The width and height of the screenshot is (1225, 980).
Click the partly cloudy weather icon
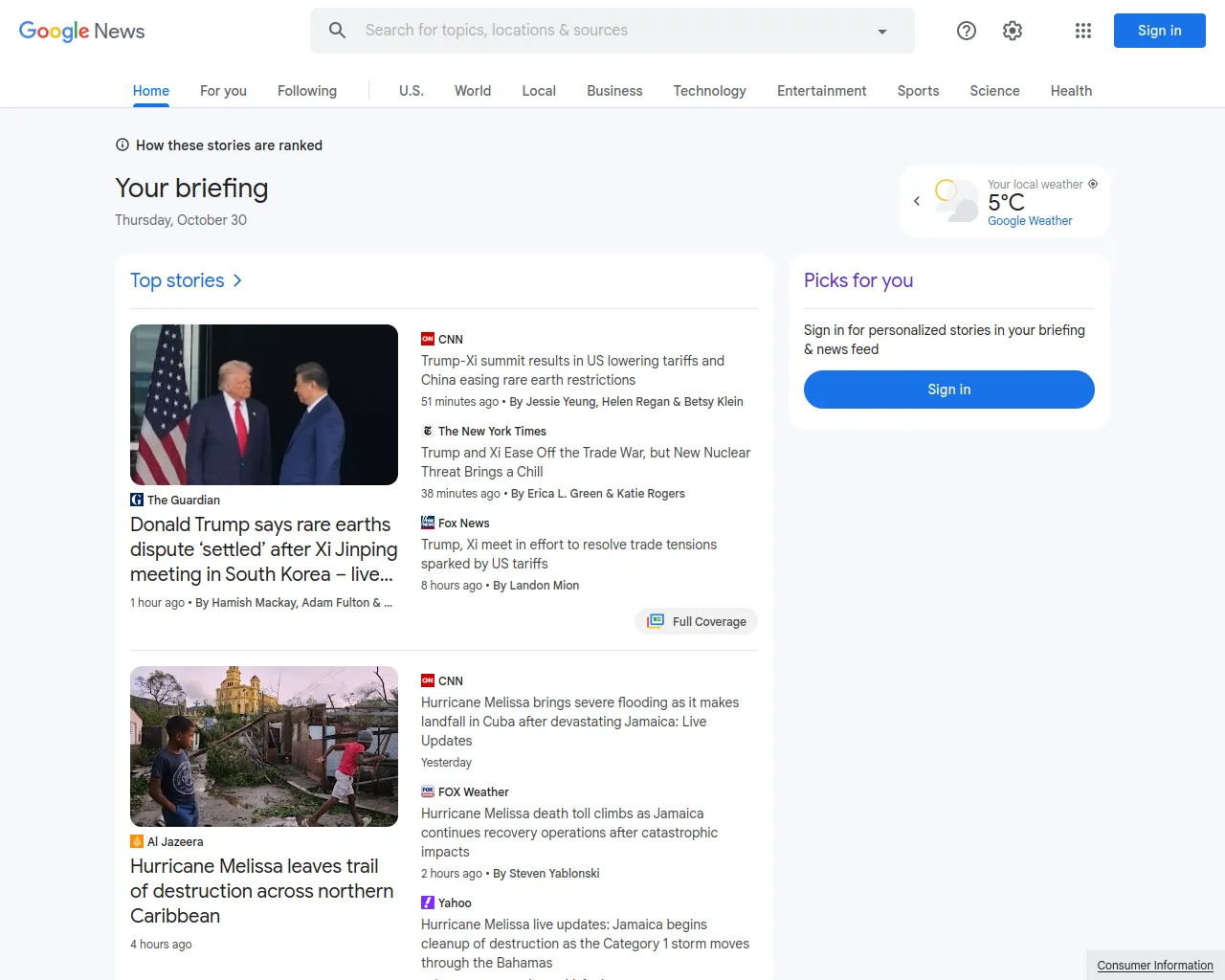(x=956, y=200)
